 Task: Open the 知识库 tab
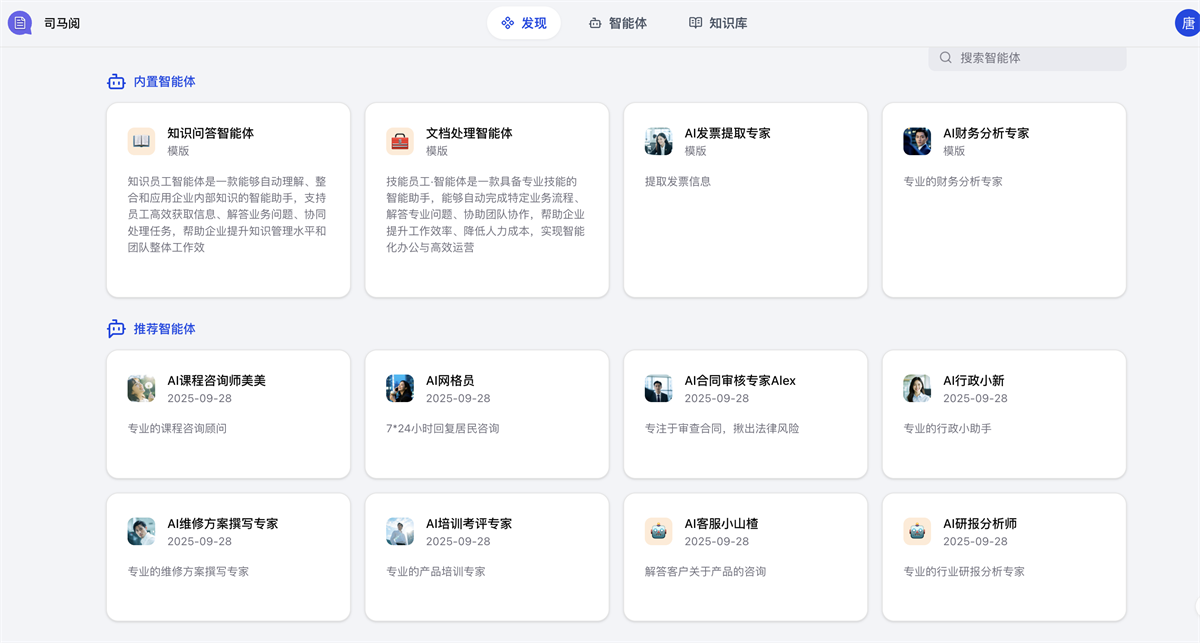(x=718, y=23)
